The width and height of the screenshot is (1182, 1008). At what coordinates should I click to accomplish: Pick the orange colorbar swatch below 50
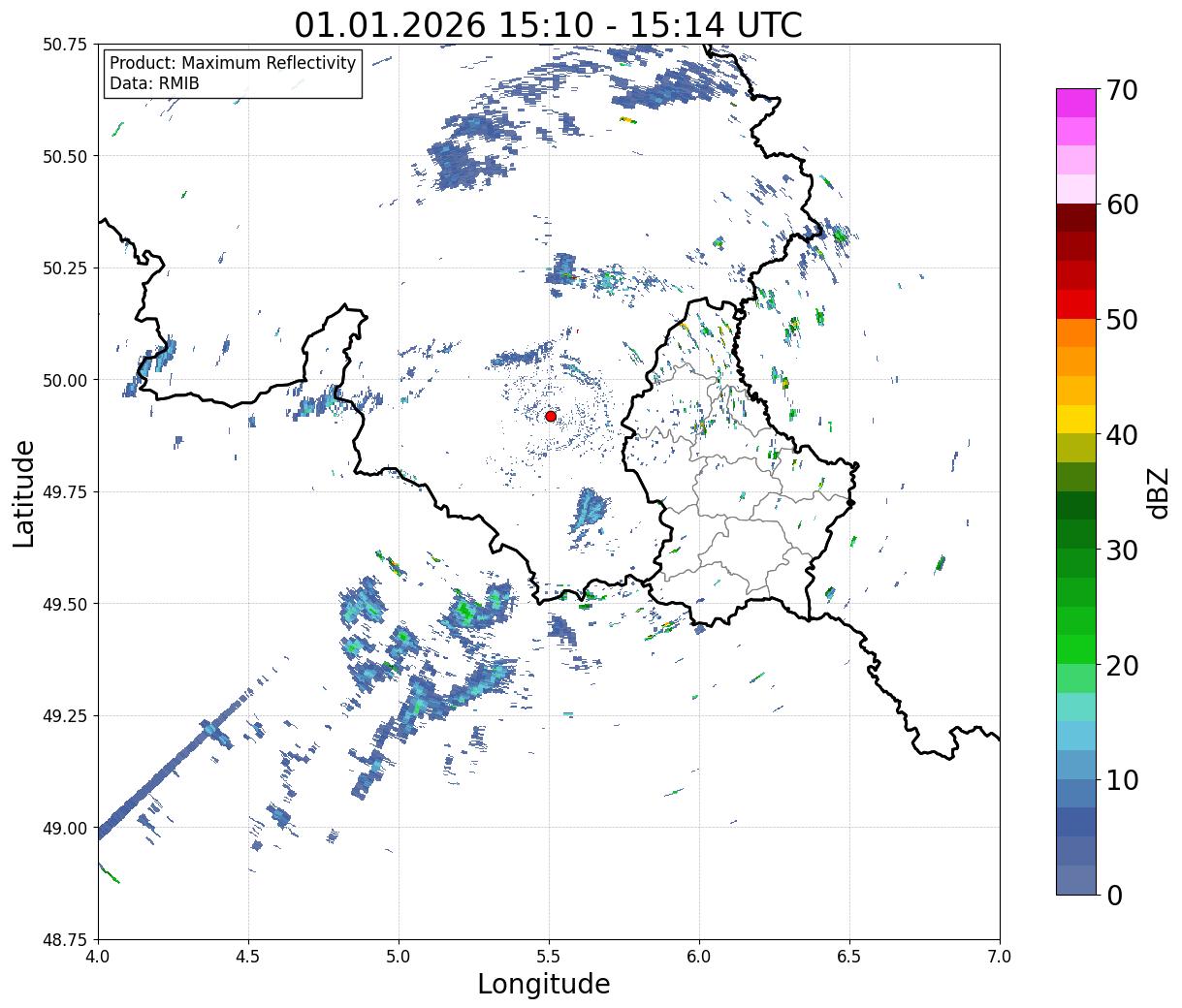[x=1076, y=332]
